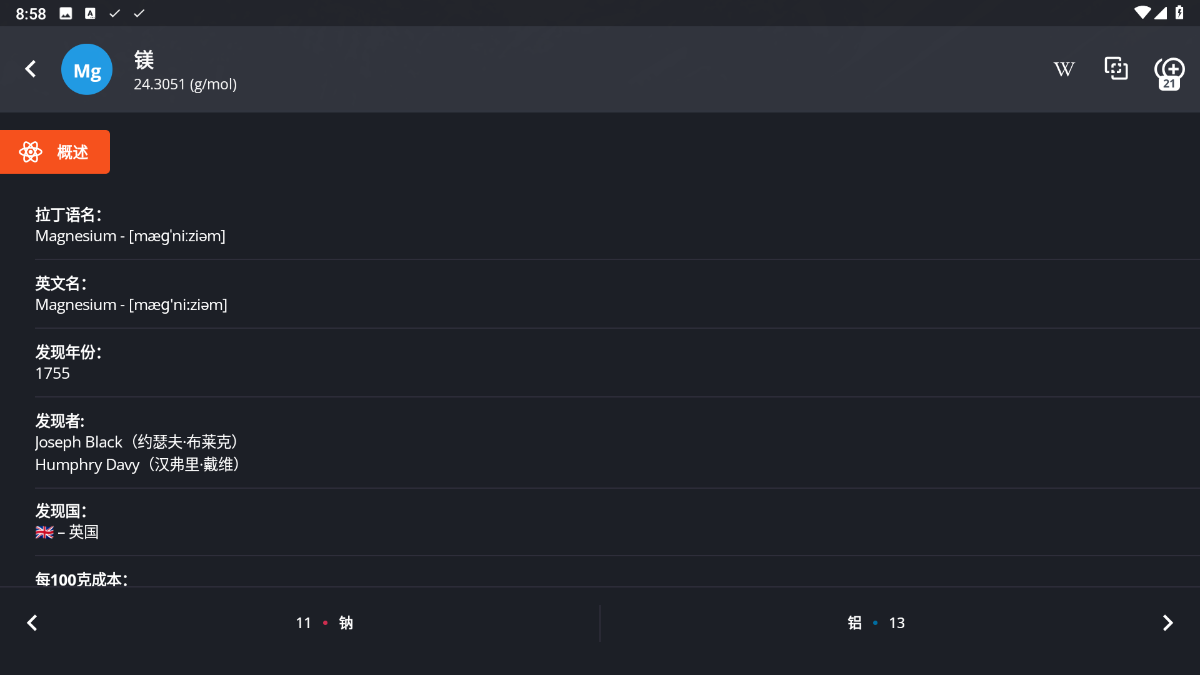Tap the Wi-Fi icon in the status bar
The image size is (1200, 675).
(x=1142, y=13)
